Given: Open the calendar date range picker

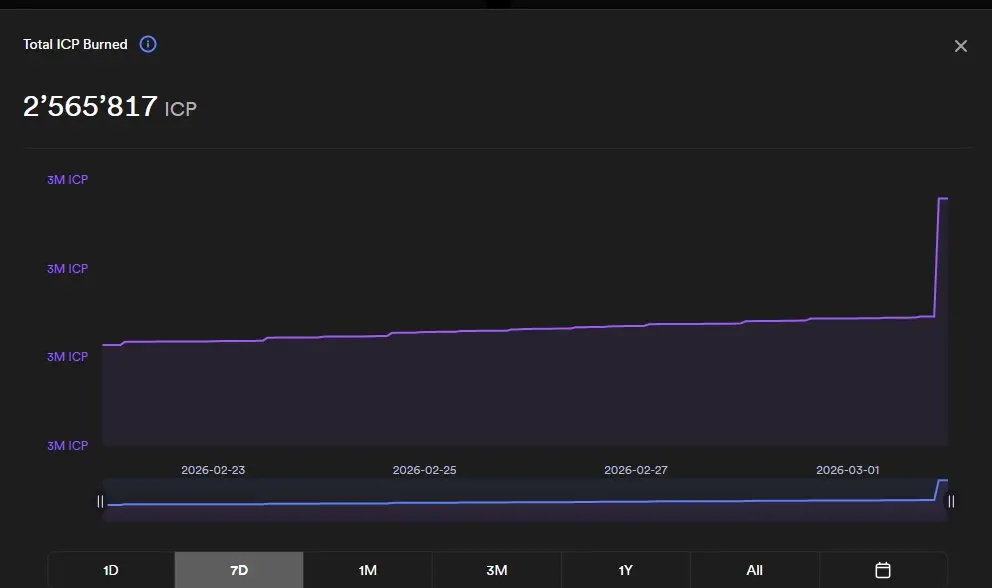Looking at the screenshot, I should click(x=883, y=570).
